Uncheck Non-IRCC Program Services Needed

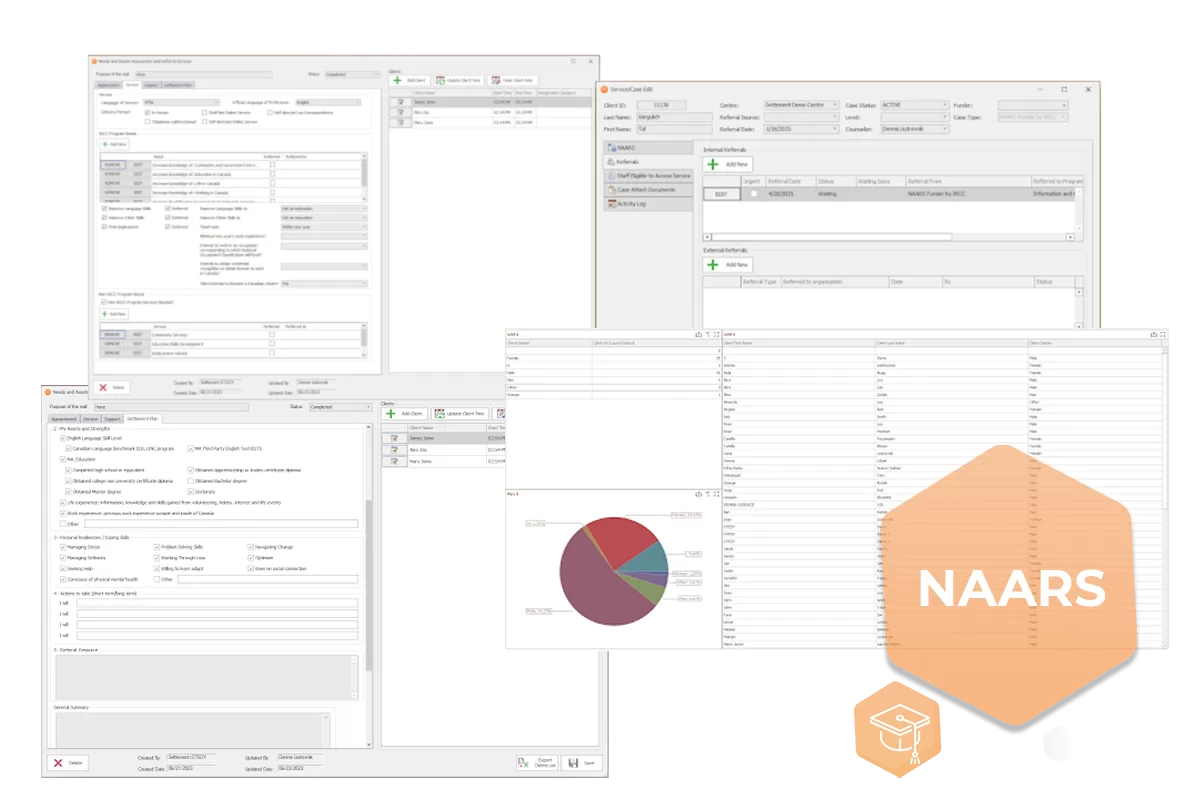(x=105, y=300)
